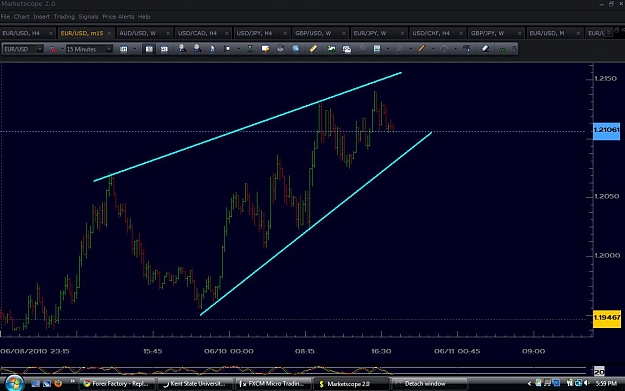Expand the arrow beside the teal save icon
625x391 pixels.
coord(388,49)
